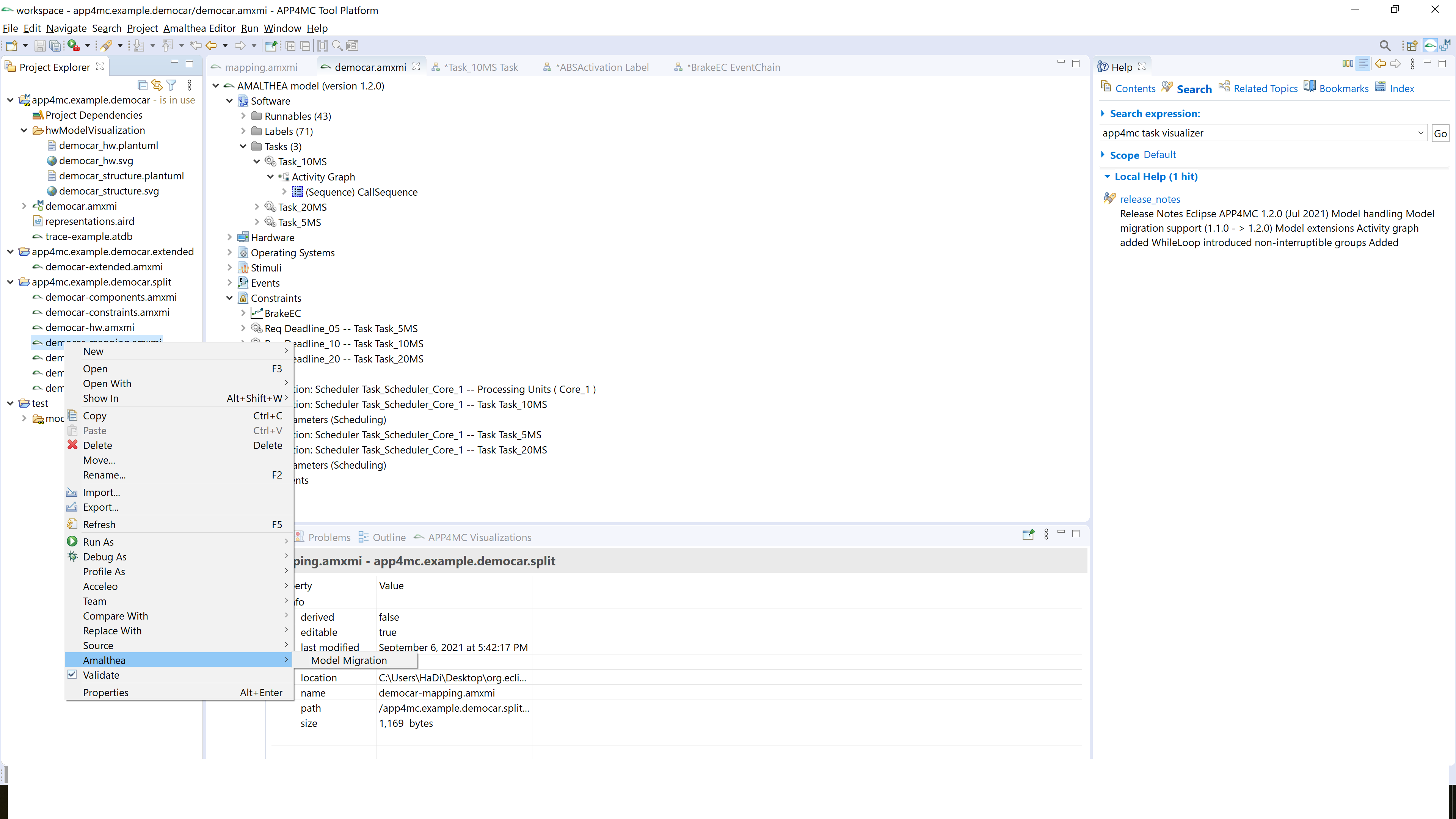Click the Pin Editor toolbar icon
The width and height of the screenshot is (1456, 819).
(x=273, y=46)
